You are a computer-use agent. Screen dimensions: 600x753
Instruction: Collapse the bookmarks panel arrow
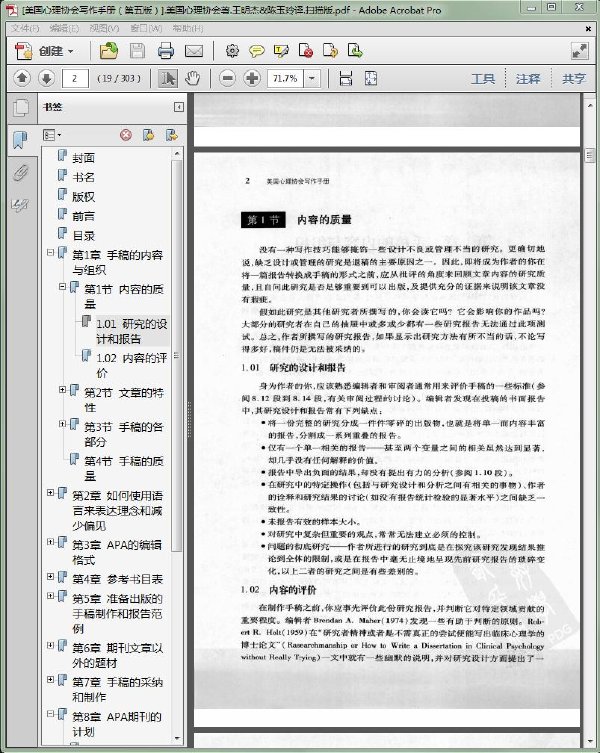(x=179, y=107)
